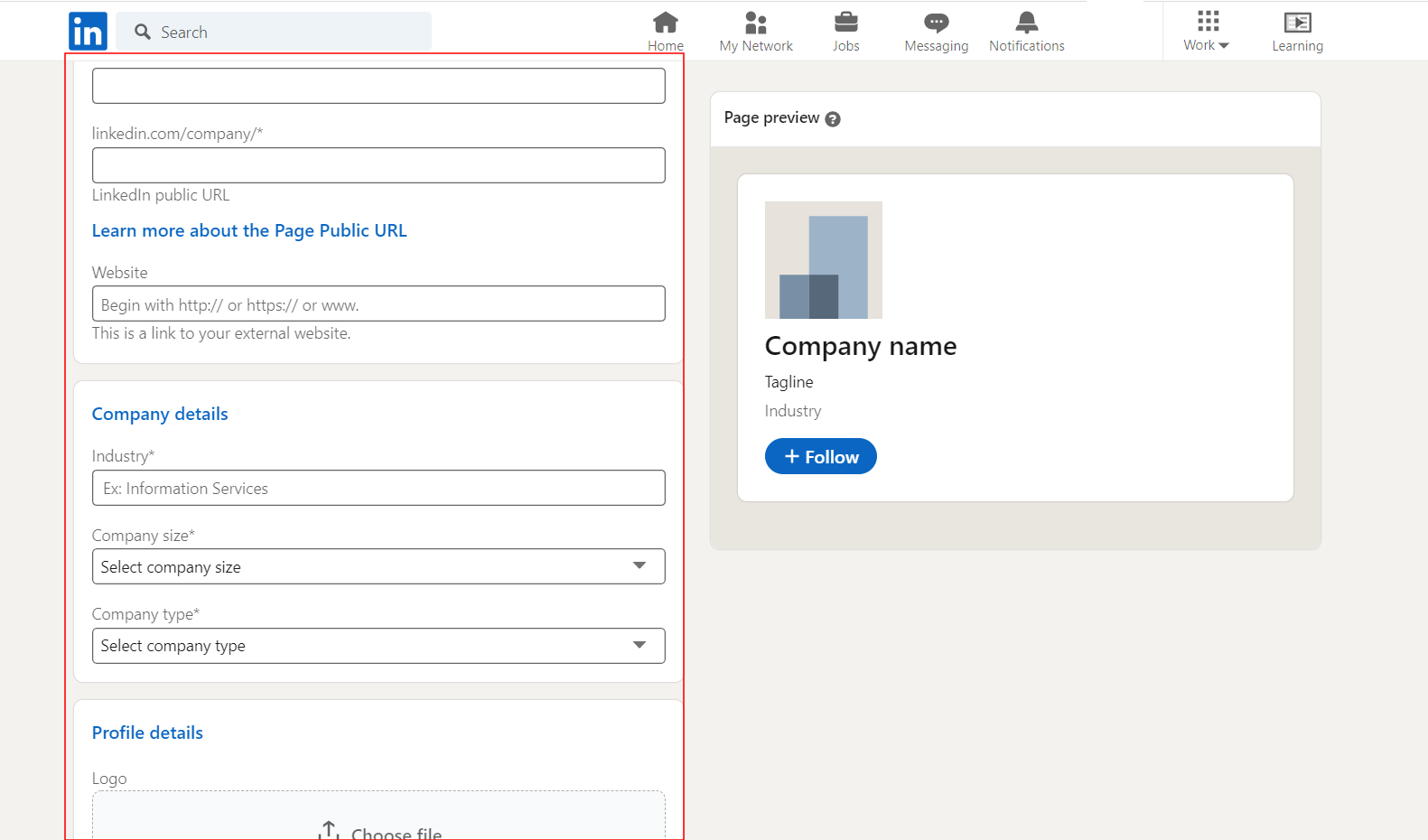This screenshot has width=1428, height=840.
Task: Open the Select company type dropdown
Action: (x=378, y=646)
